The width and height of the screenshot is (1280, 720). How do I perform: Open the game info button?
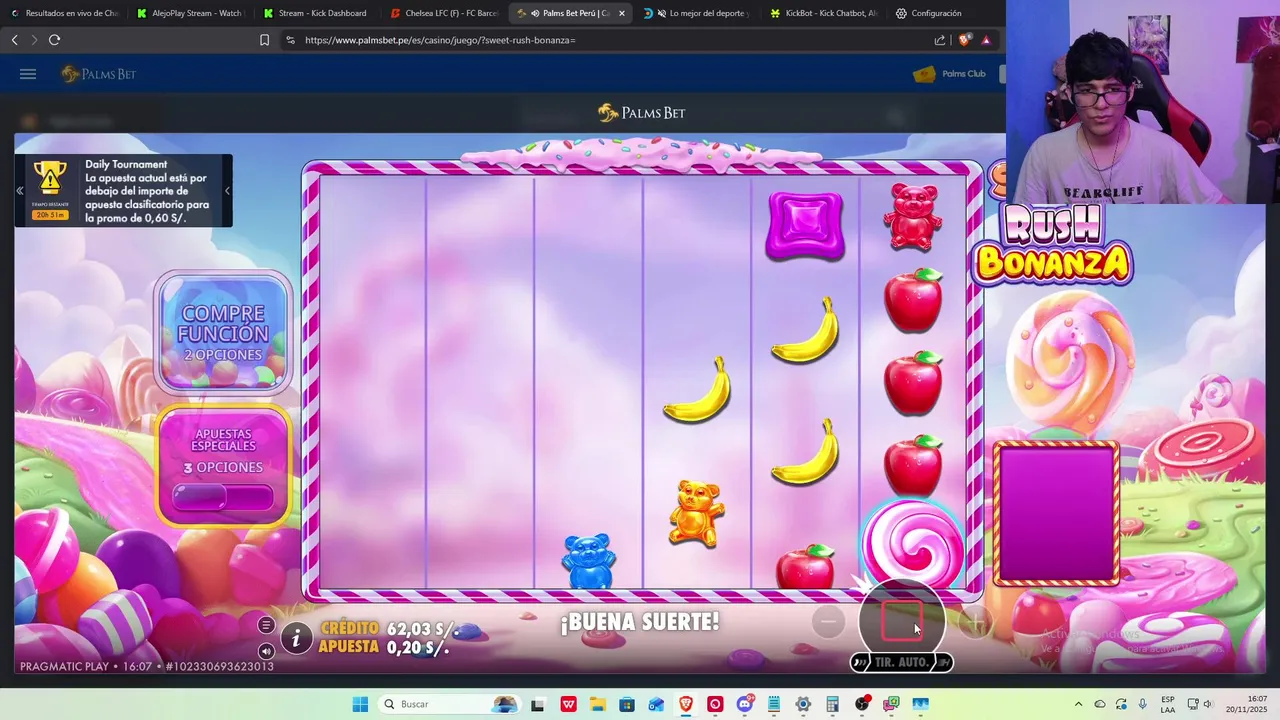[296, 638]
